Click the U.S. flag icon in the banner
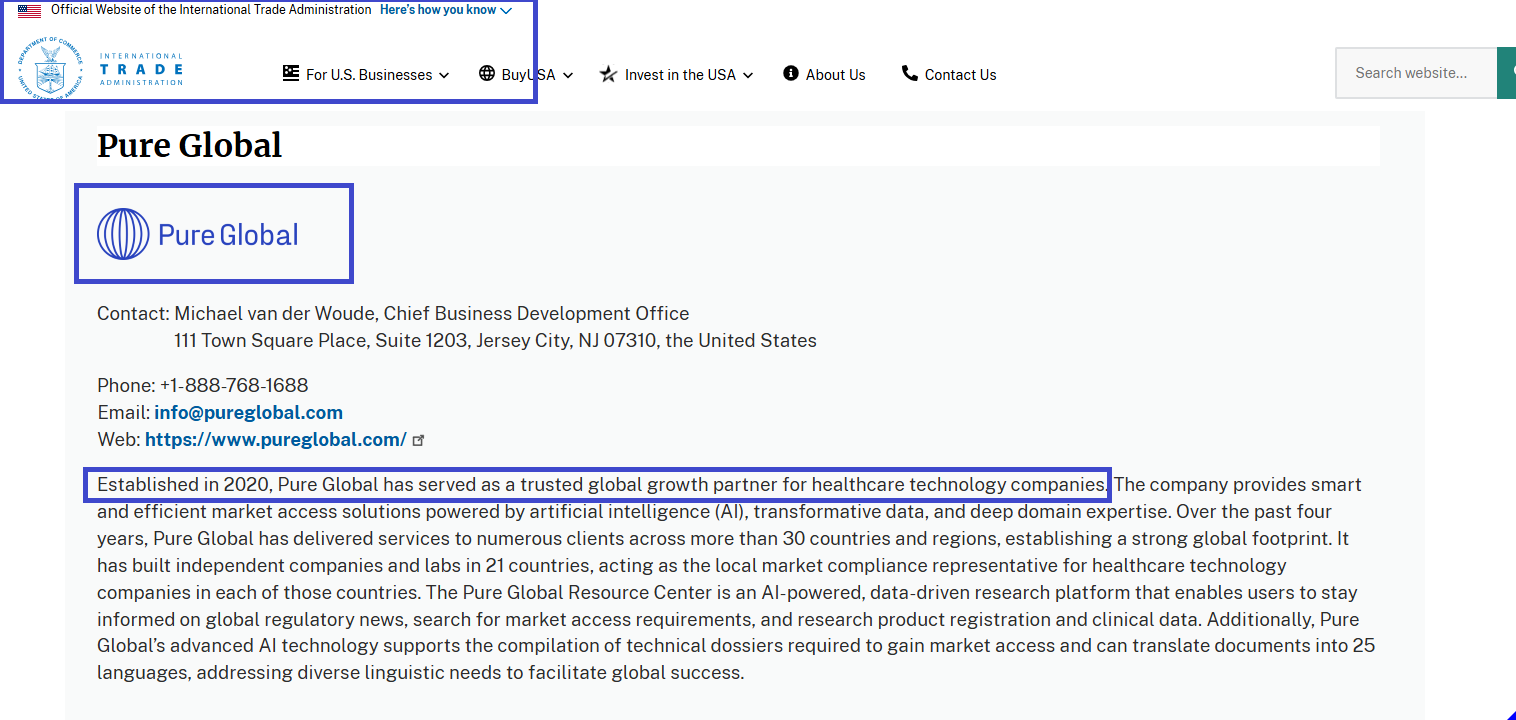The width and height of the screenshot is (1516, 720). tap(29, 11)
